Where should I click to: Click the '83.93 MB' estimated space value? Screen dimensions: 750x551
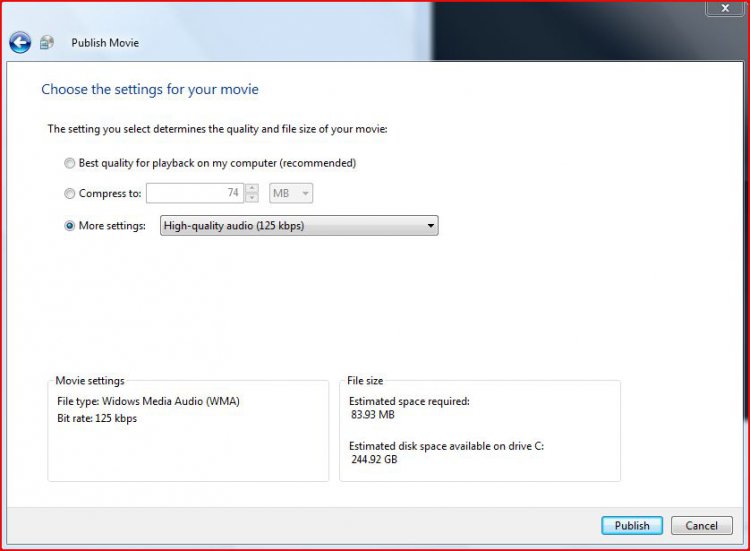(x=373, y=415)
